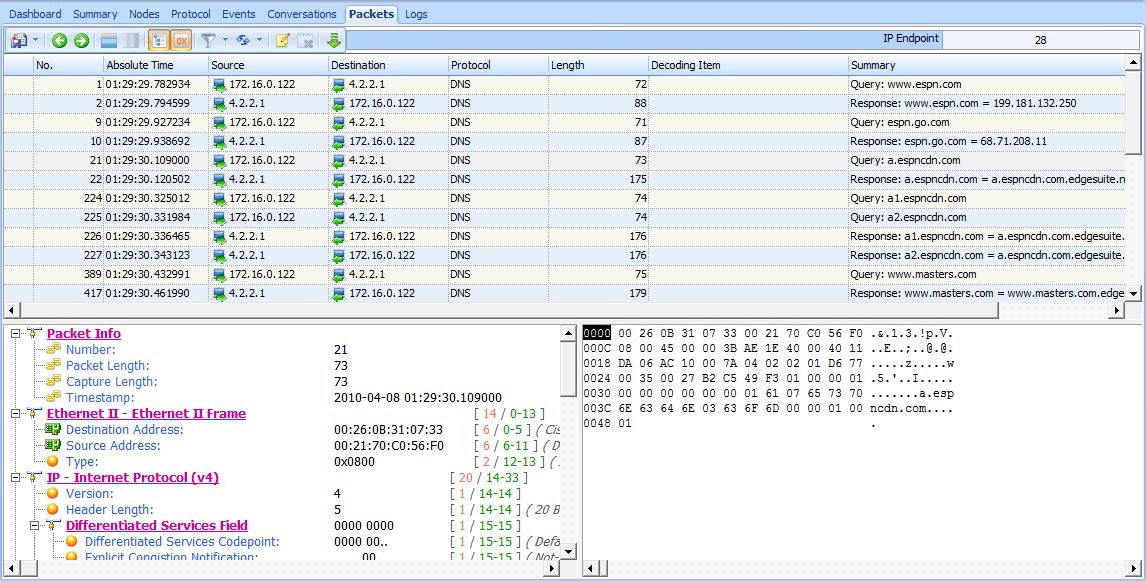Image resolution: width=1146 pixels, height=581 pixels.
Task: Open the Conversations tab
Action: 302,14
